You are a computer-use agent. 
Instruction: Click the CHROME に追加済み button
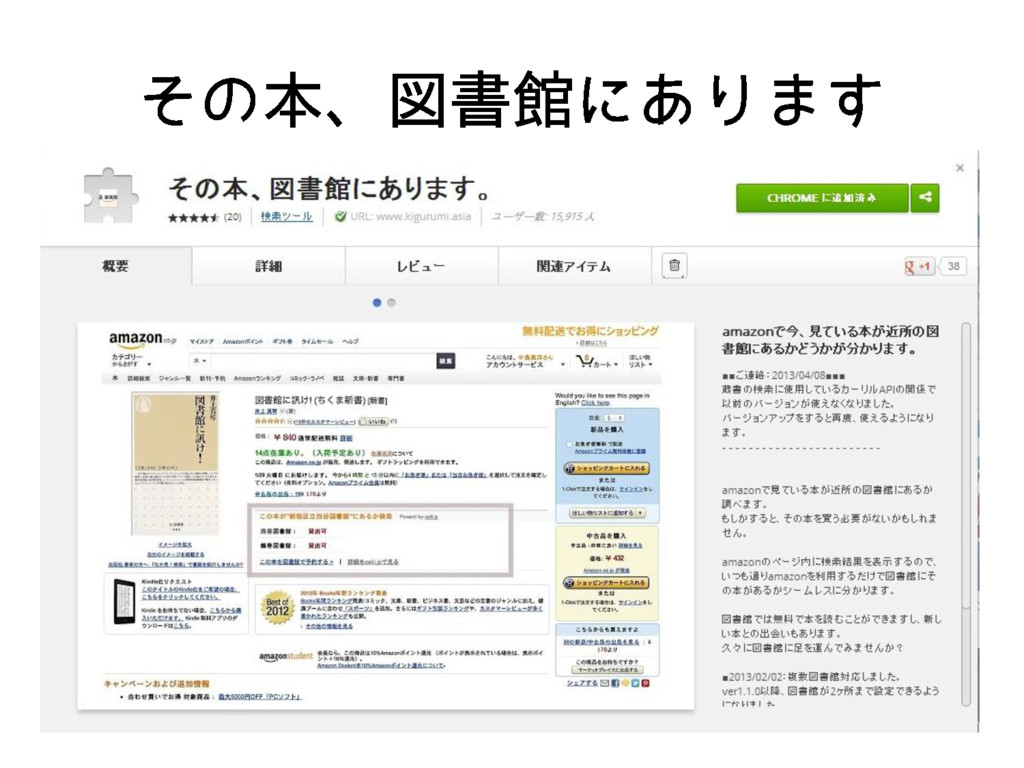[x=822, y=198]
